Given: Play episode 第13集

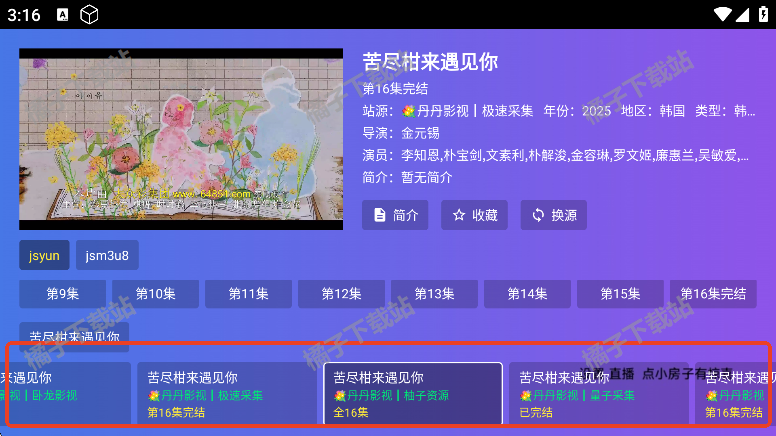Looking at the screenshot, I should point(435,294).
